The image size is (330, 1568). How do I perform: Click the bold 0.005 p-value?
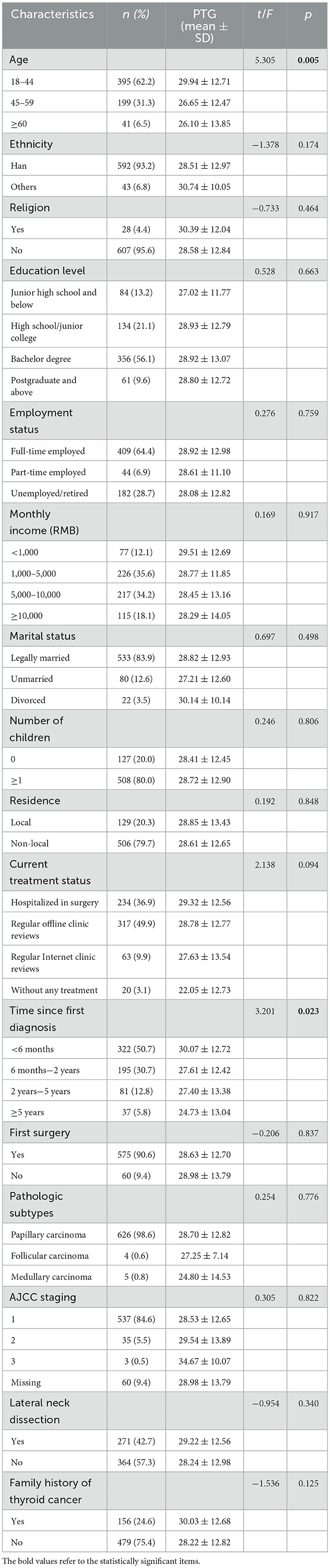[x=307, y=60]
